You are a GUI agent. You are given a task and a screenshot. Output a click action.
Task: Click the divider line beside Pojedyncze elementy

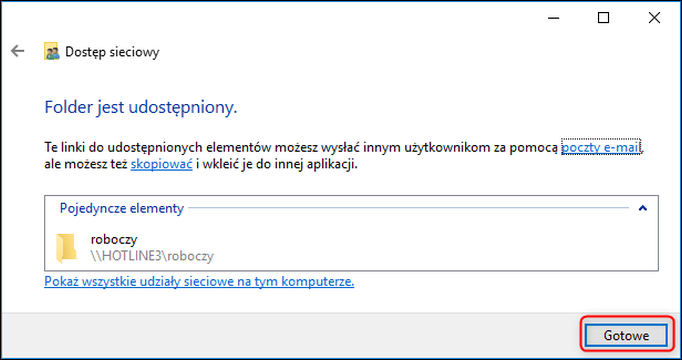[x=408, y=208]
